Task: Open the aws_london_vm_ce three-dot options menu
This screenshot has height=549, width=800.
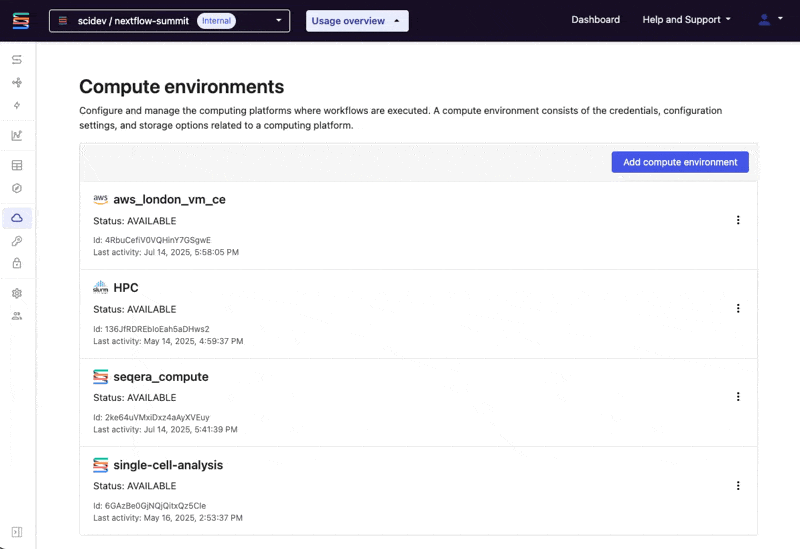Action: (x=738, y=220)
